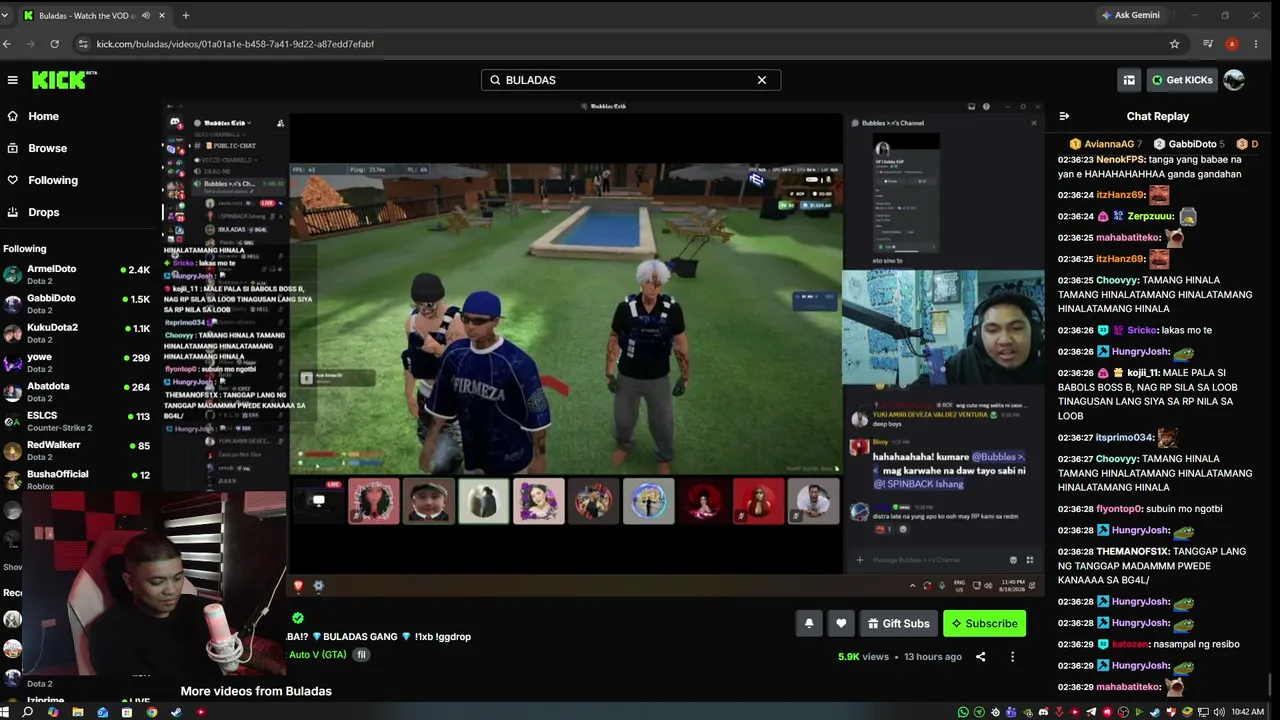The height and width of the screenshot is (720, 1280).
Task: Mute the Buladas tab via the audio icon
Action: (146, 15)
